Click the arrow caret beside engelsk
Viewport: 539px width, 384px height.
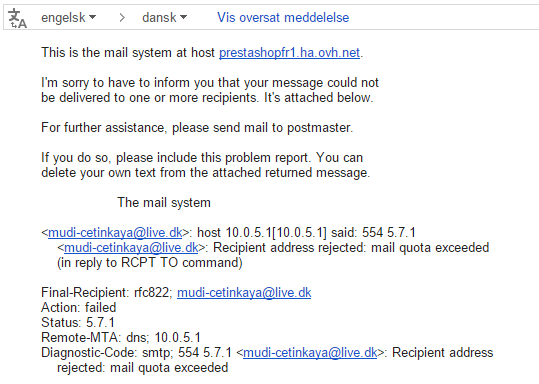pyautogui.click(x=92, y=17)
